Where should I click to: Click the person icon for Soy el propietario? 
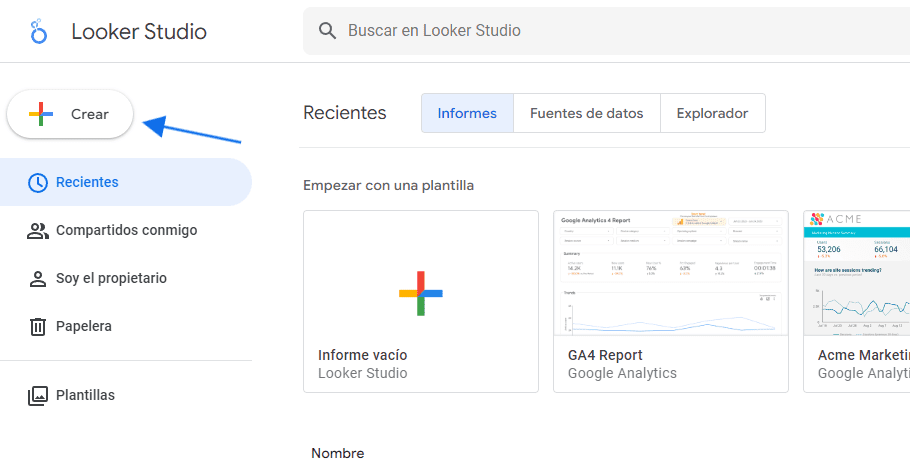[x=38, y=279]
